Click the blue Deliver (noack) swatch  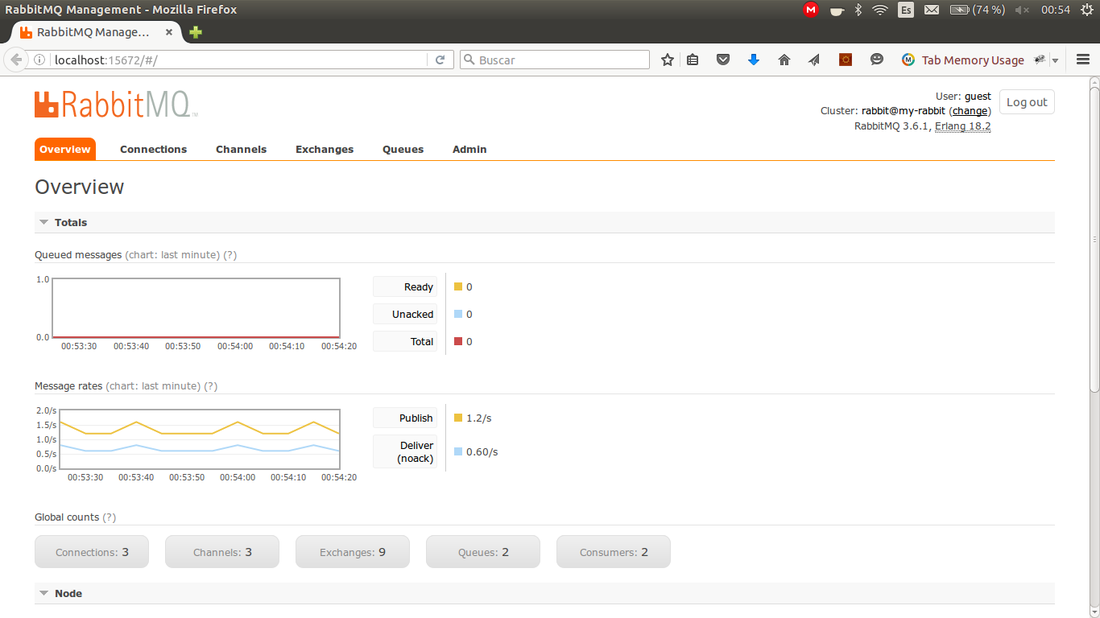point(458,451)
